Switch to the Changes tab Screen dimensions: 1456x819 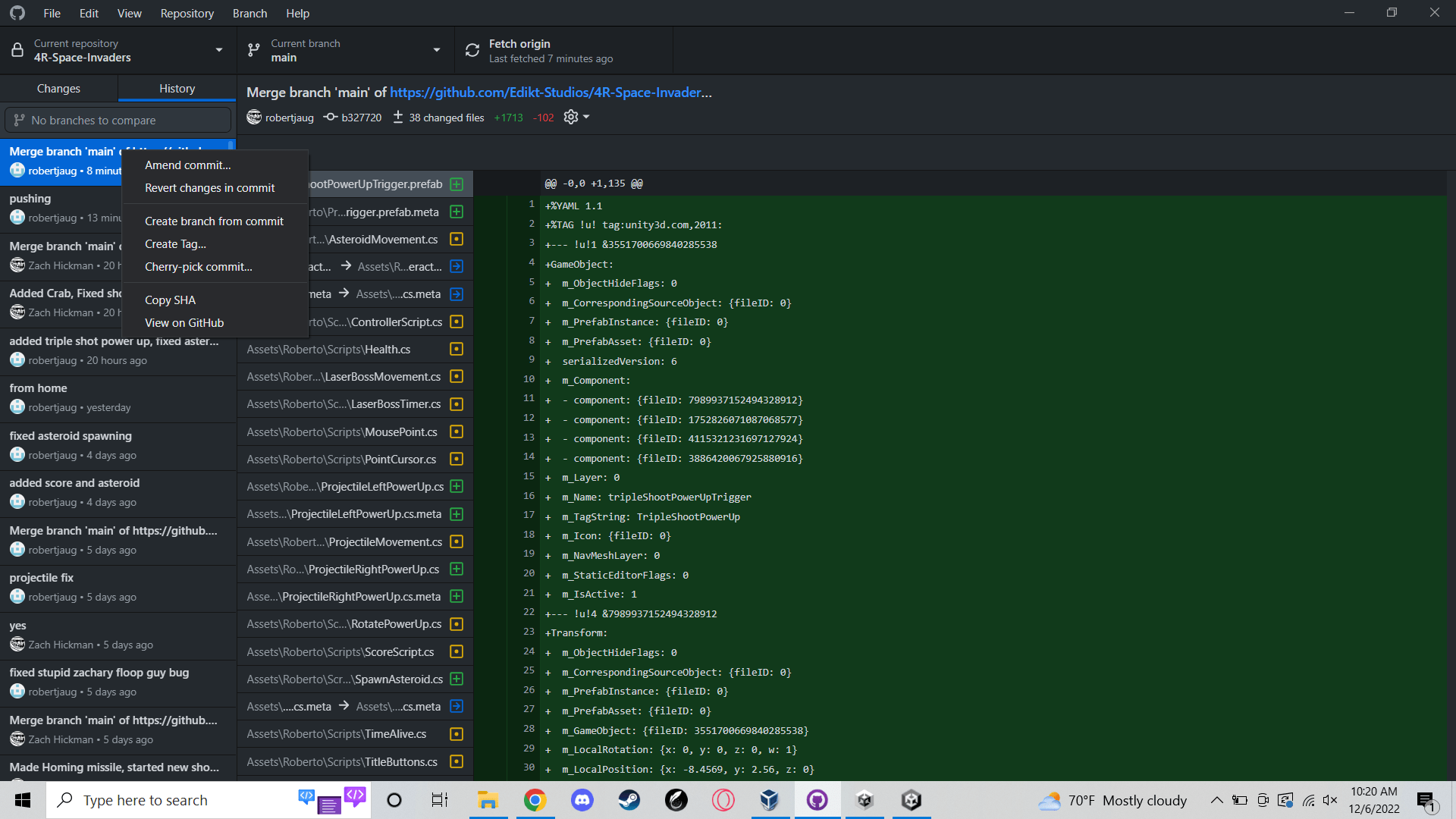pos(58,88)
